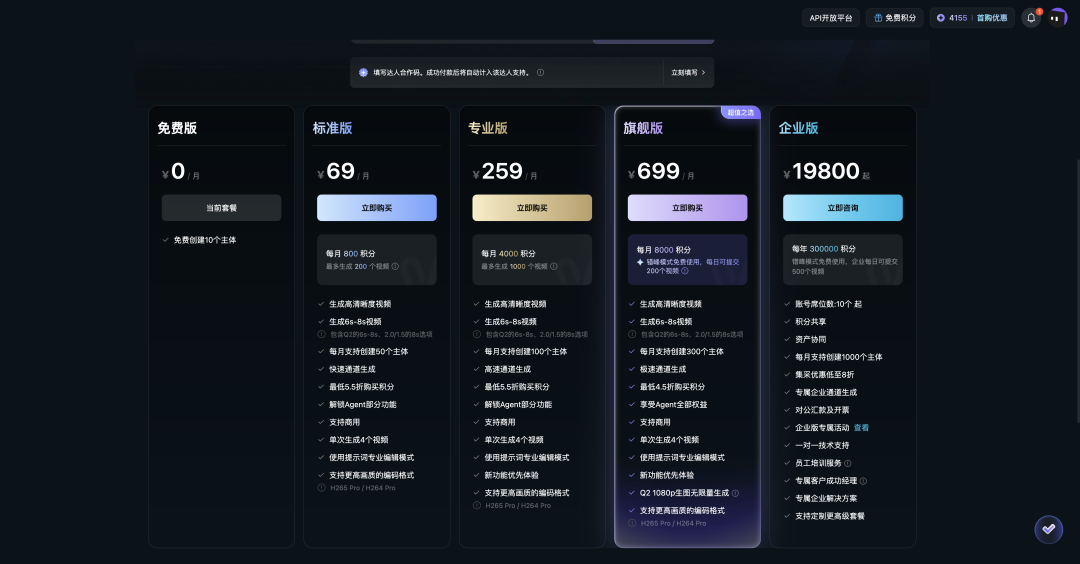Click 立即购买 button for 标准版

coord(376,208)
